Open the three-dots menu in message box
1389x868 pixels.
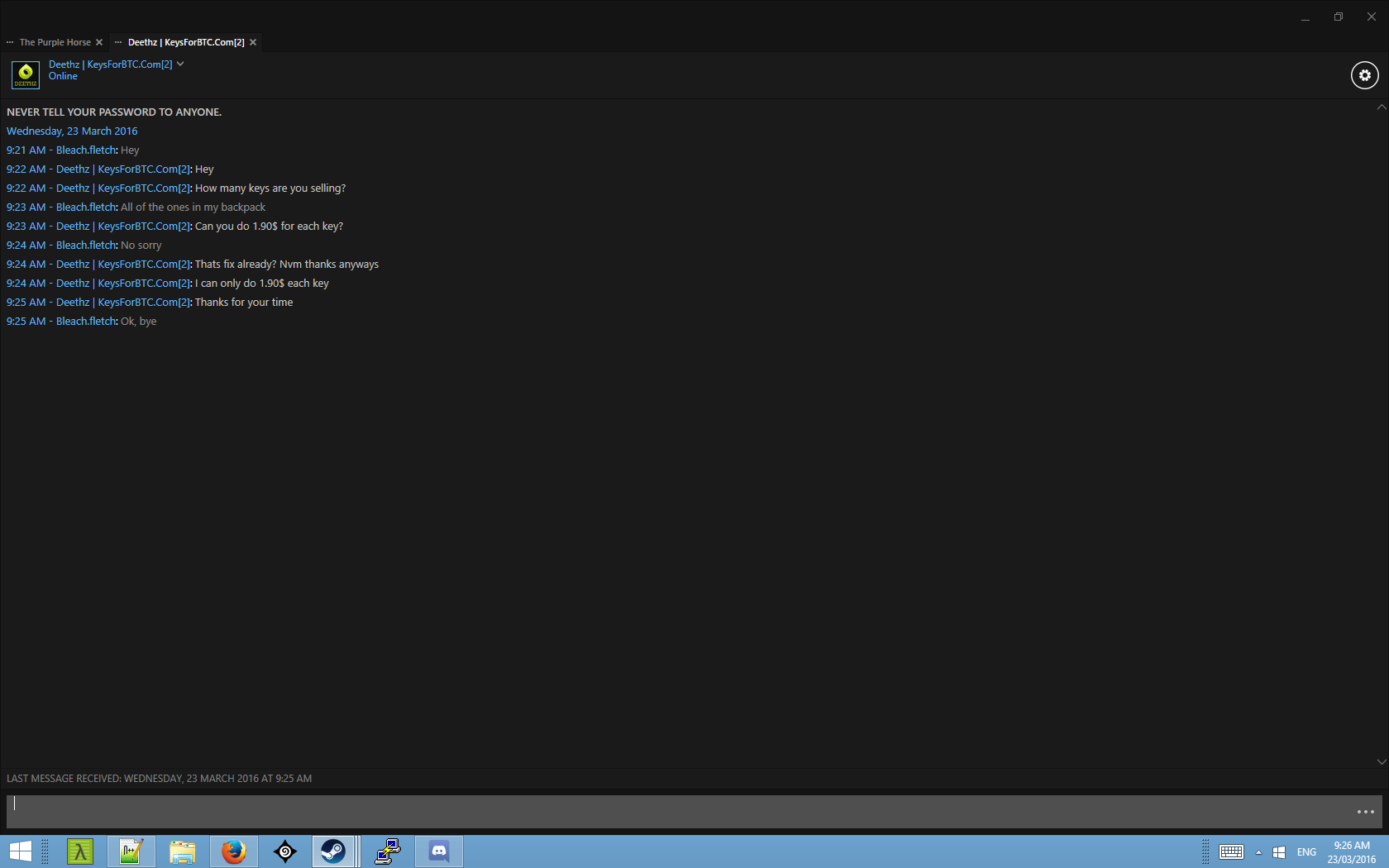(1365, 812)
